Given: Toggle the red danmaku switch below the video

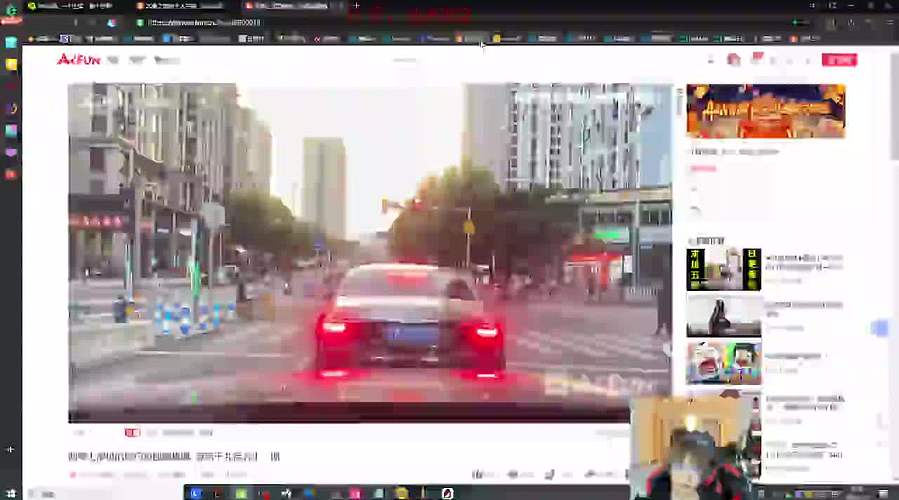Looking at the screenshot, I should pyautogui.click(x=132, y=433).
